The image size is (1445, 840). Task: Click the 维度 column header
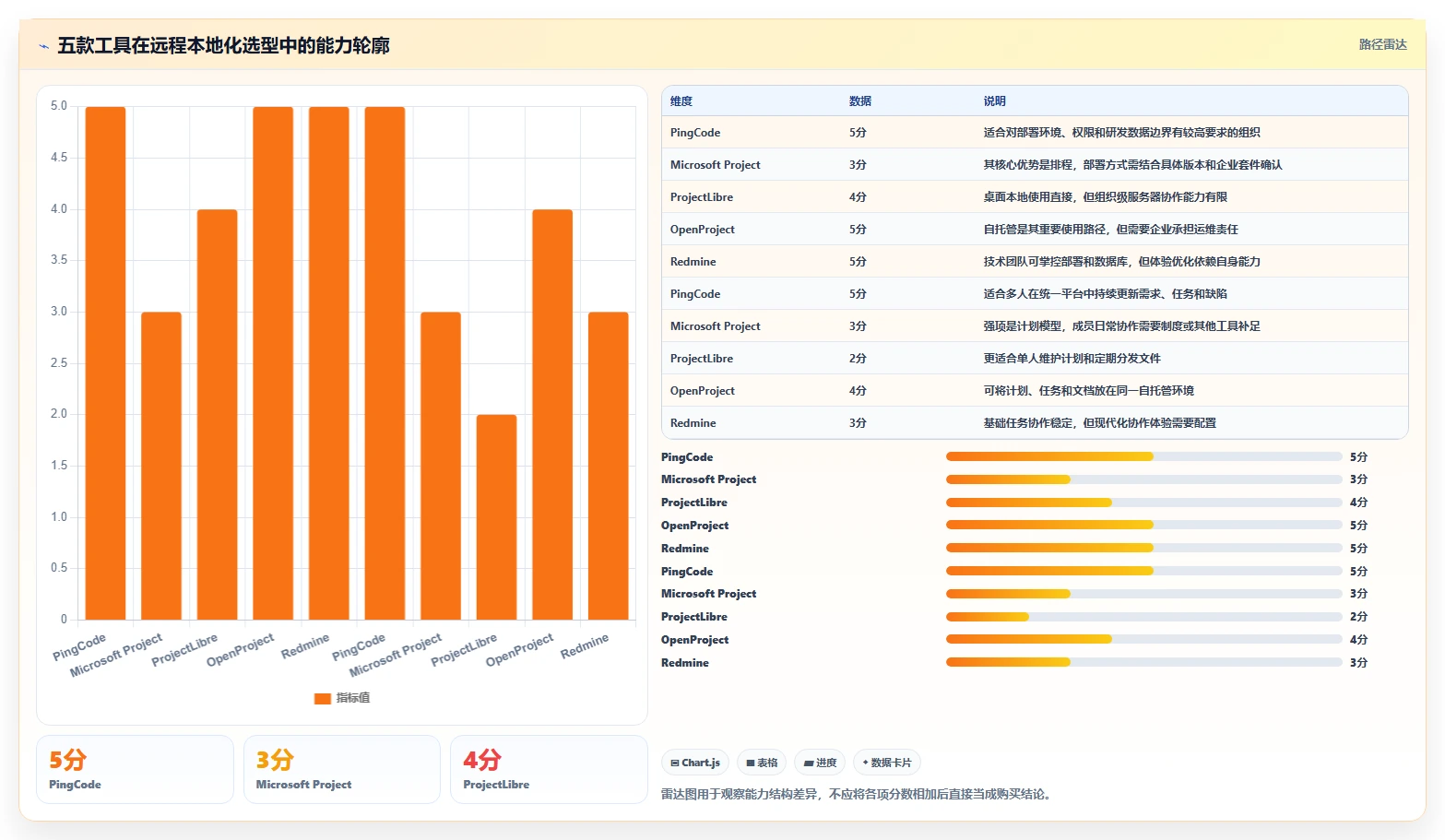coord(681,101)
